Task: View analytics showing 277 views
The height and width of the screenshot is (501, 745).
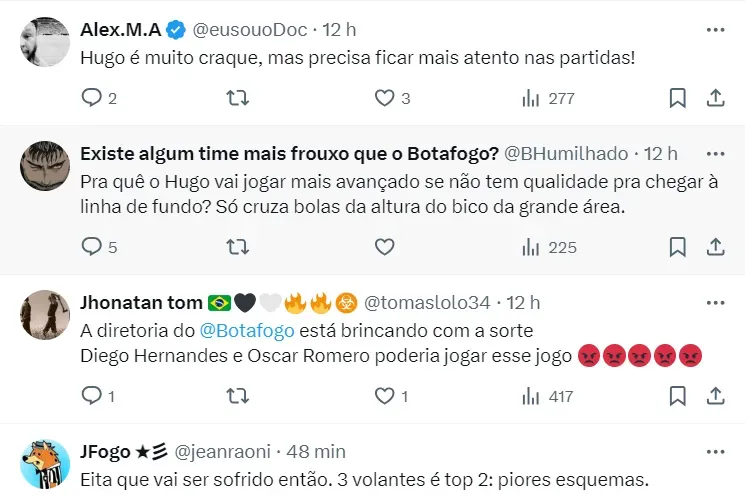Action: [548, 98]
